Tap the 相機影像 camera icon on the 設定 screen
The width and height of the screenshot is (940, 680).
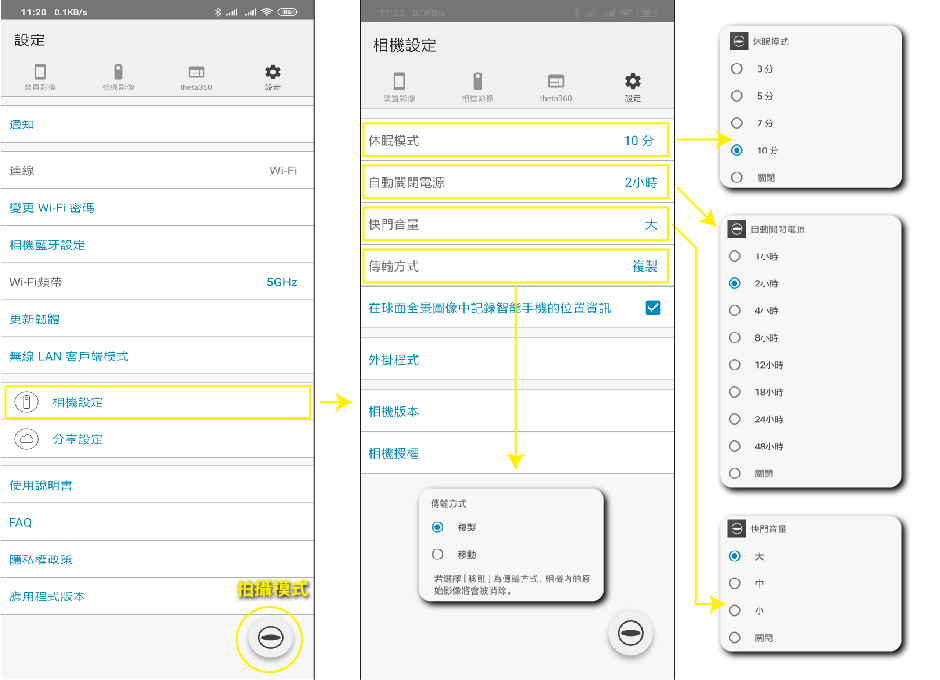[x=118, y=72]
